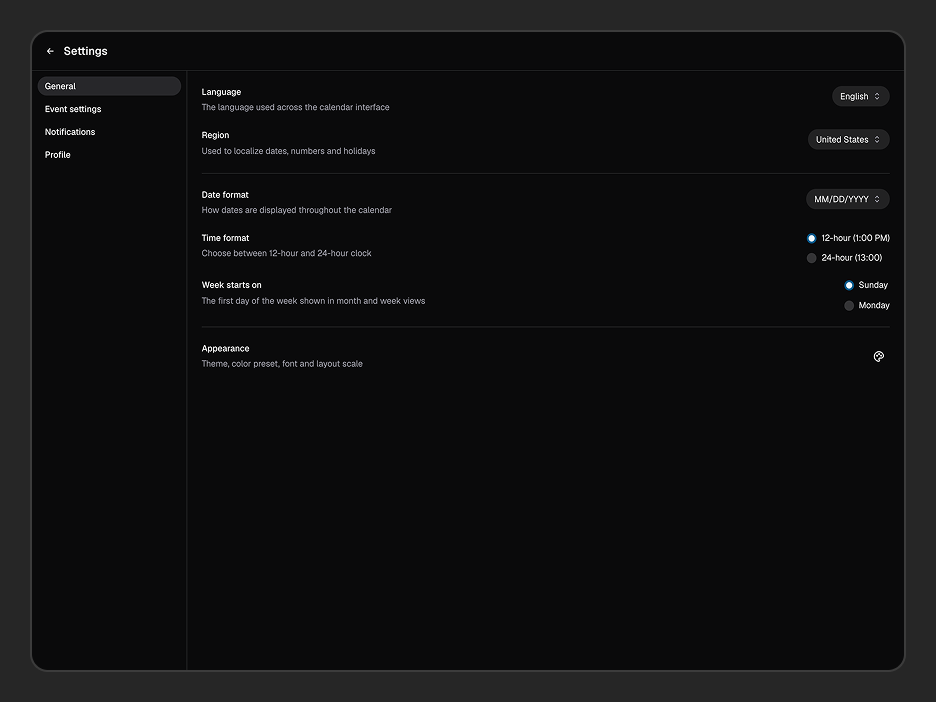Click the Date format label
The width and height of the screenshot is (936, 702).
click(x=225, y=195)
